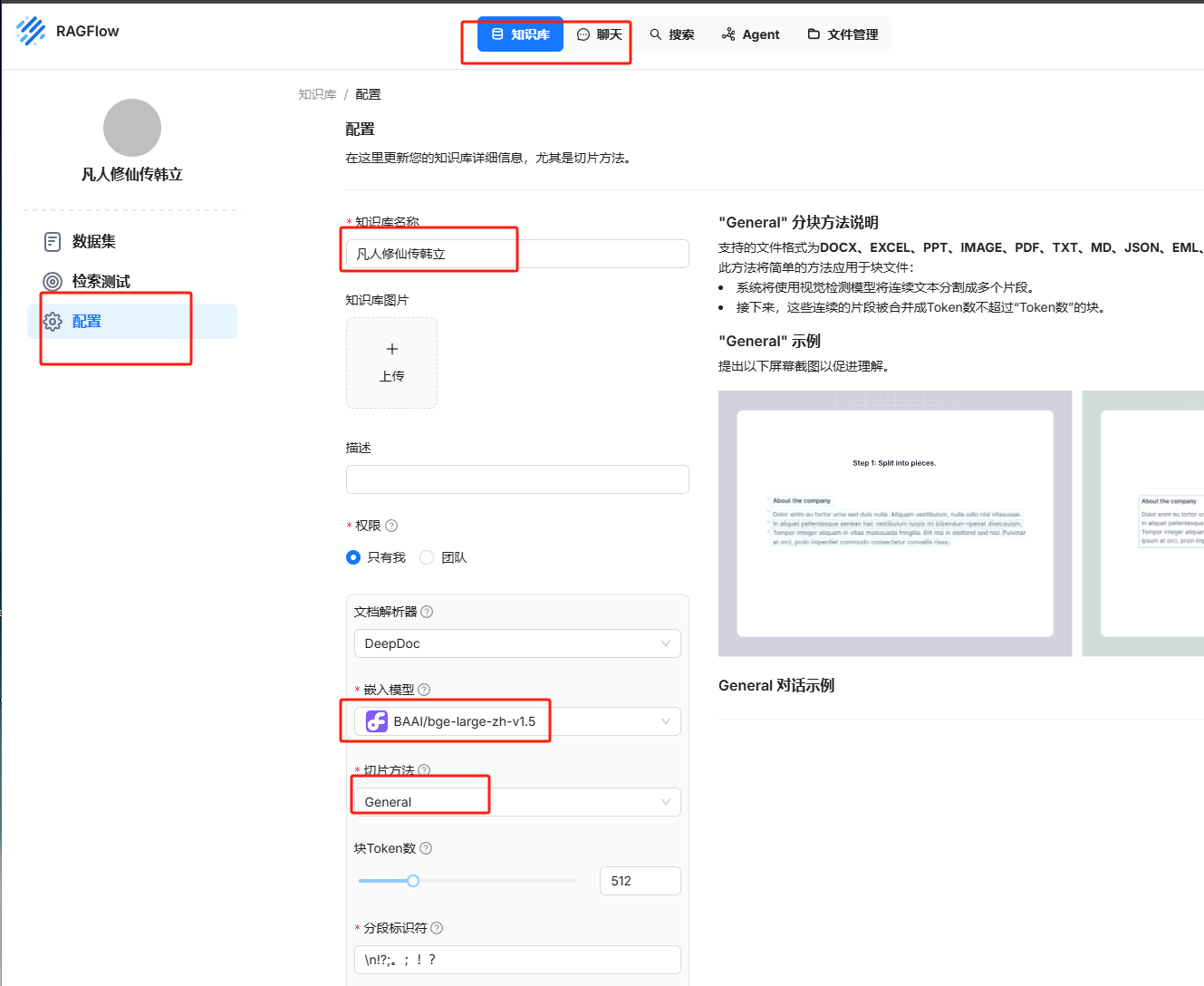1204x986 pixels.
Task: Click the second partially visible example image
Action: (1143, 524)
